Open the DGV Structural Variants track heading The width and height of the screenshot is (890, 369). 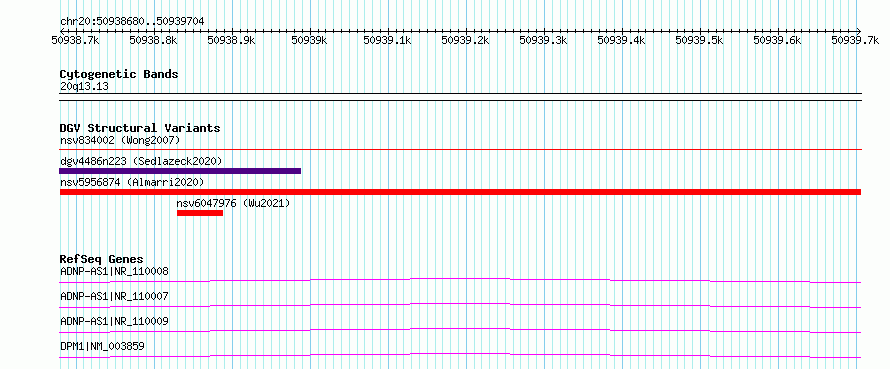tap(140, 128)
